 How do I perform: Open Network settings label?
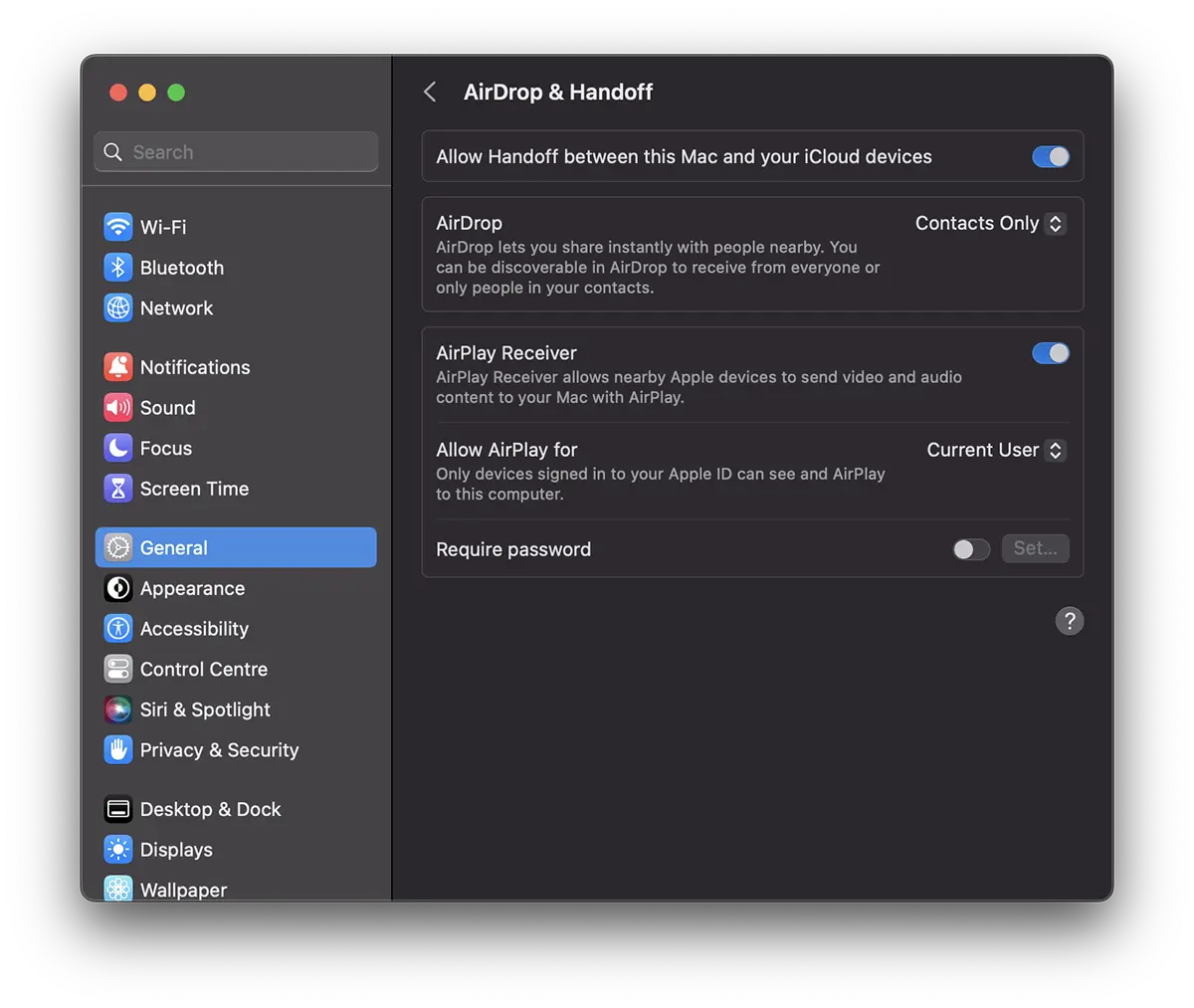176,308
